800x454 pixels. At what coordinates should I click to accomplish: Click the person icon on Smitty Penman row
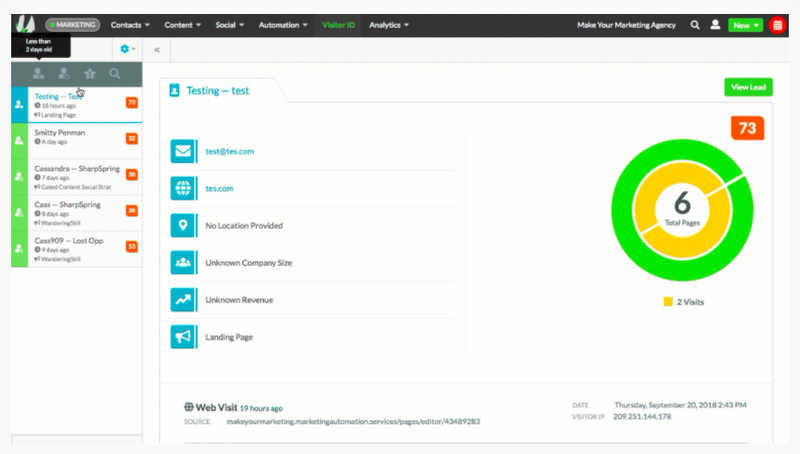pyautogui.click(x=19, y=140)
